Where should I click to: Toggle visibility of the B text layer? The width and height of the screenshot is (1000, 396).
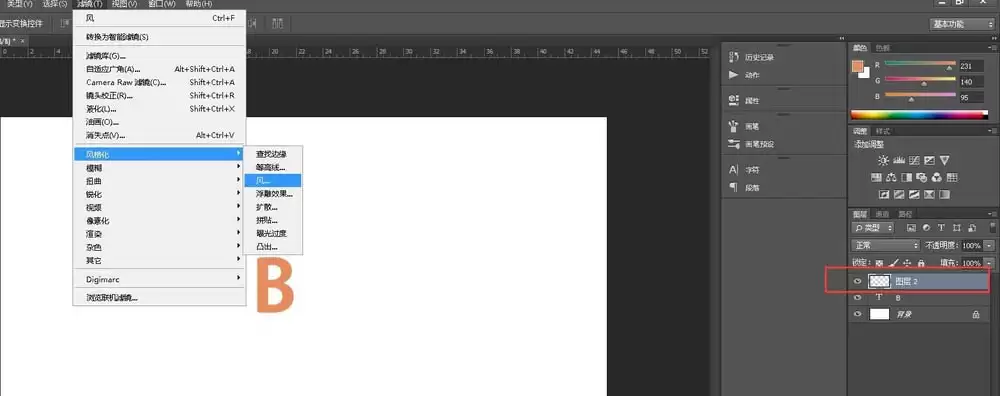[x=858, y=298]
